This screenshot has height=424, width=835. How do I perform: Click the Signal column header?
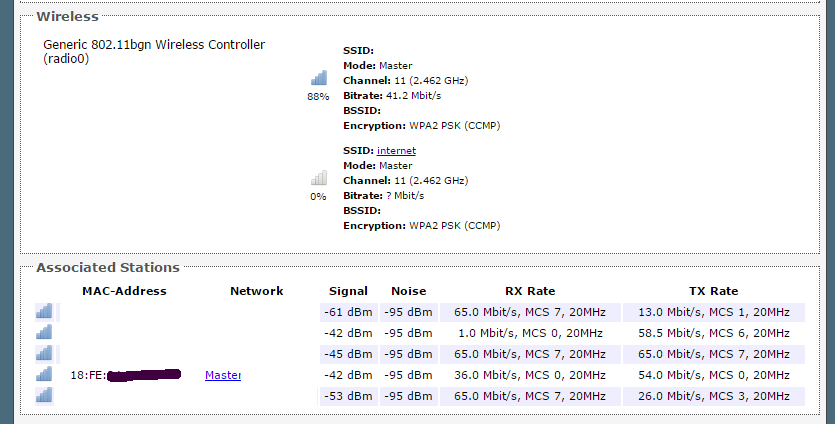348,291
